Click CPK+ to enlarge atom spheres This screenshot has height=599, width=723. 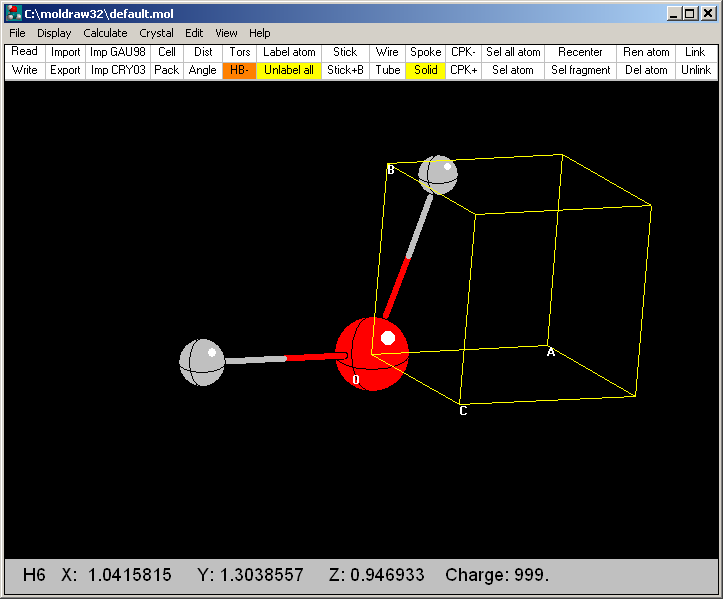click(x=463, y=70)
